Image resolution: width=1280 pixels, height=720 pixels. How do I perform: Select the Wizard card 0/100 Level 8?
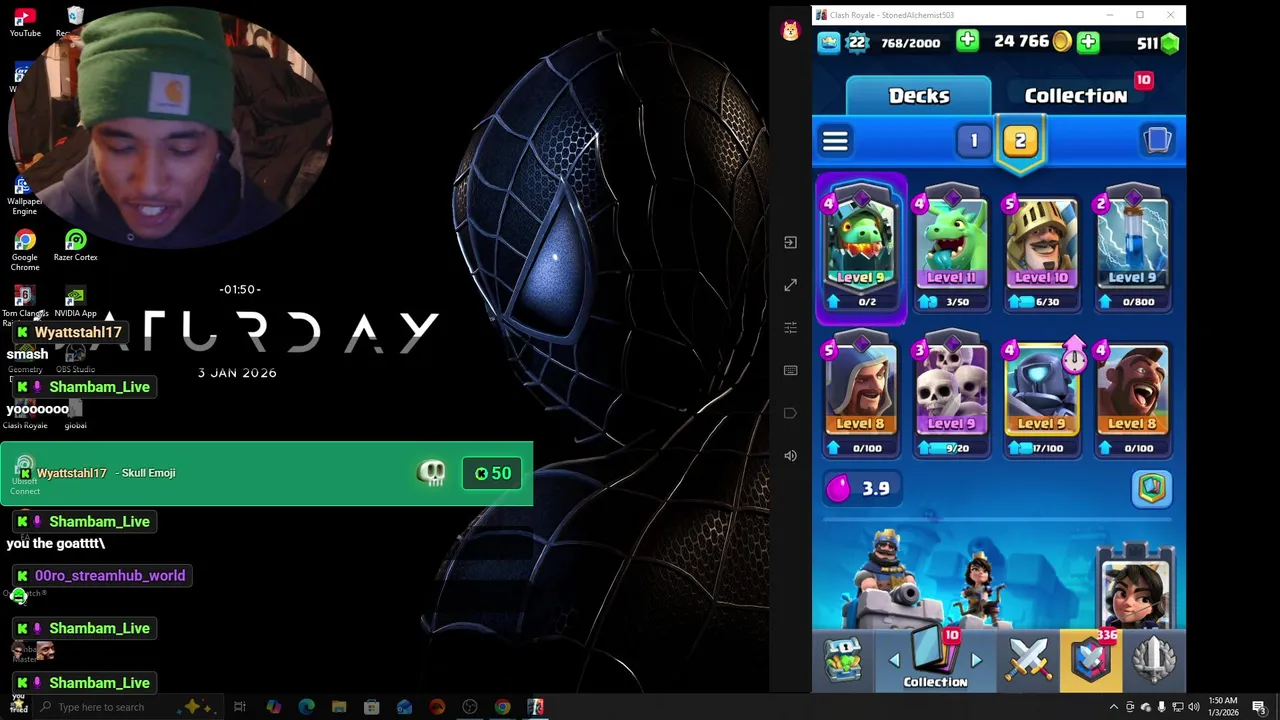(x=861, y=396)
